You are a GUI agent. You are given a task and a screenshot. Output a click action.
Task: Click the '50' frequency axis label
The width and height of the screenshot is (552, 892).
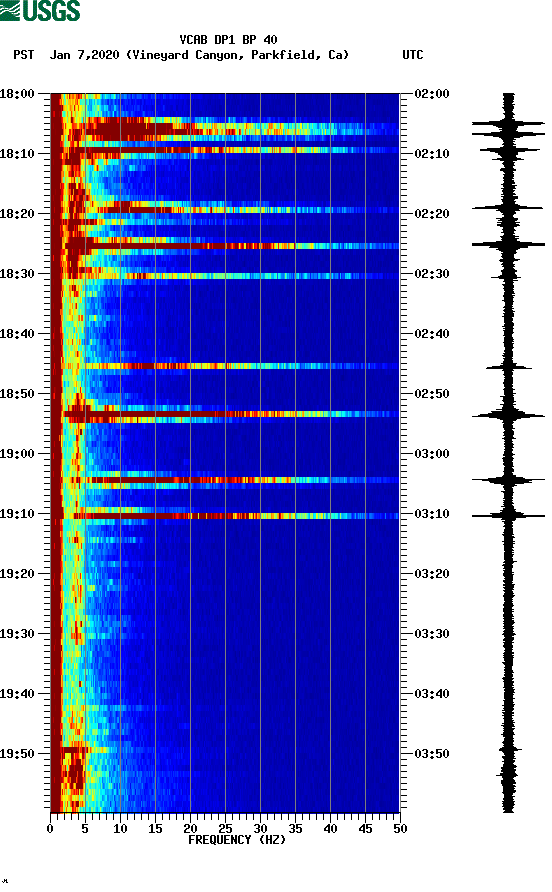pyautogui.click(x=400, y=829)
